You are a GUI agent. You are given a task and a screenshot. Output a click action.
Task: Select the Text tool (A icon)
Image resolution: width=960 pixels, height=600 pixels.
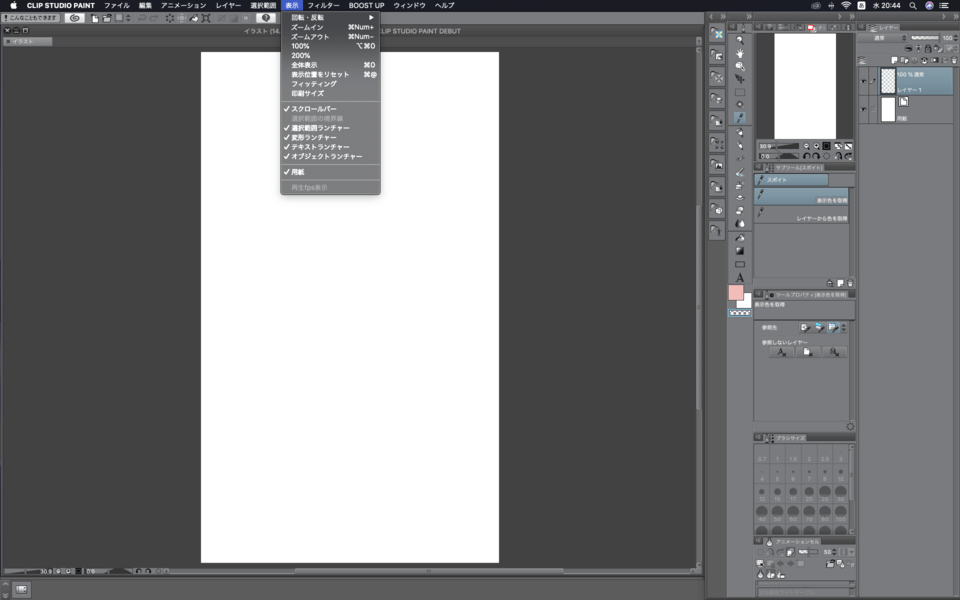740,277
